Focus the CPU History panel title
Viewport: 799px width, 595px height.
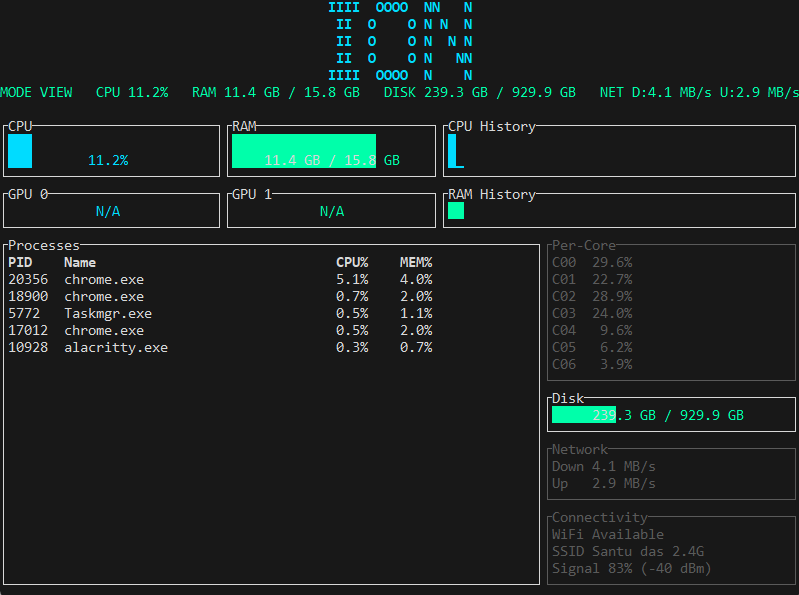point(492,126)
